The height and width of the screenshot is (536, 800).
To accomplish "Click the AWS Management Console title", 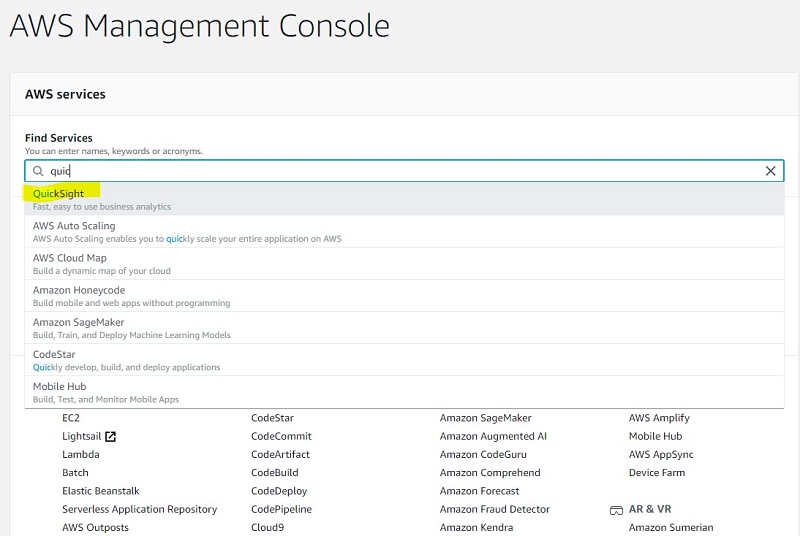I will (199, 26).
